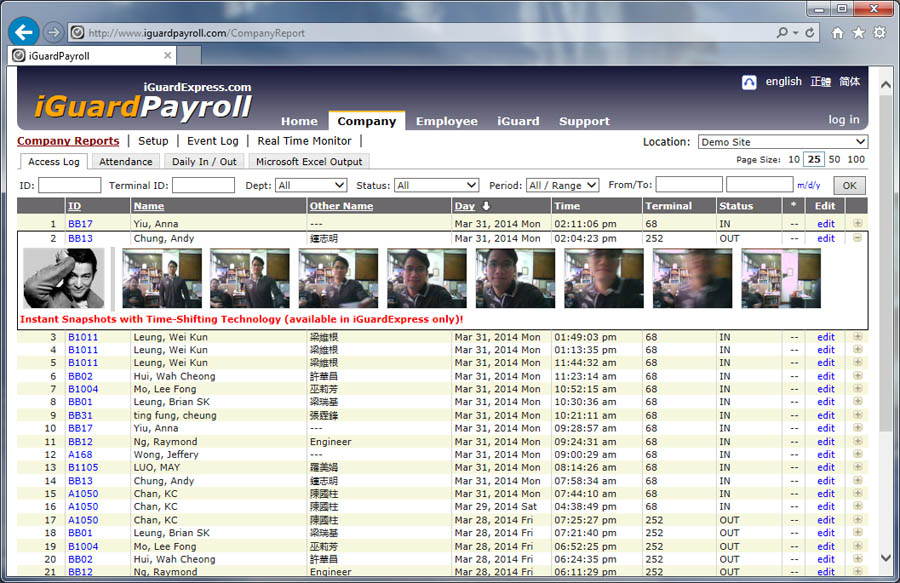Click the m/d/y date format link
The height and width of the screenshot is (583, 900).
point(809,185)
